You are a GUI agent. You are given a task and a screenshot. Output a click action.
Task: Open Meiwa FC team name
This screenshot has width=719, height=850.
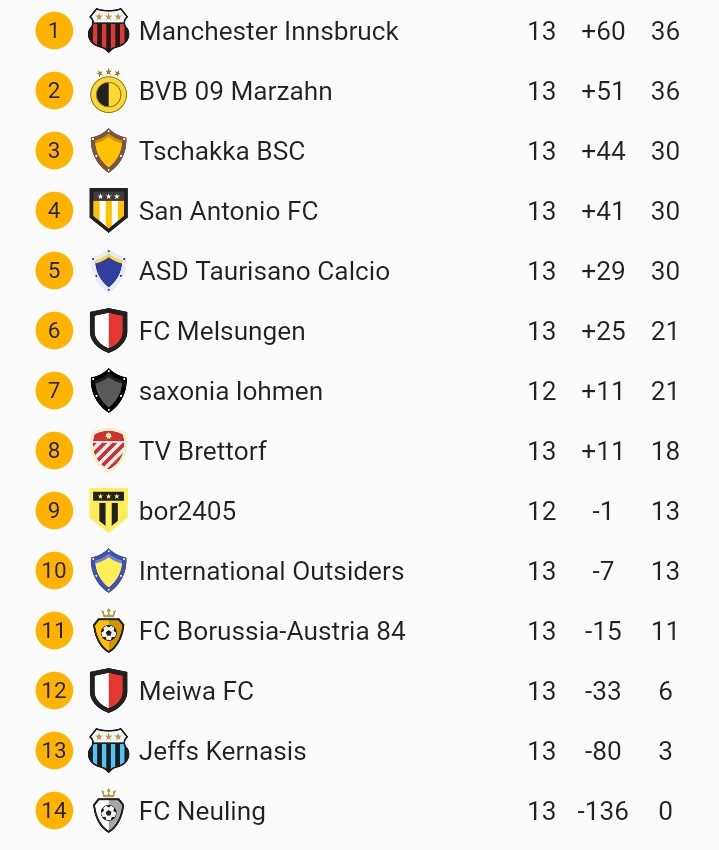(196, 691)
